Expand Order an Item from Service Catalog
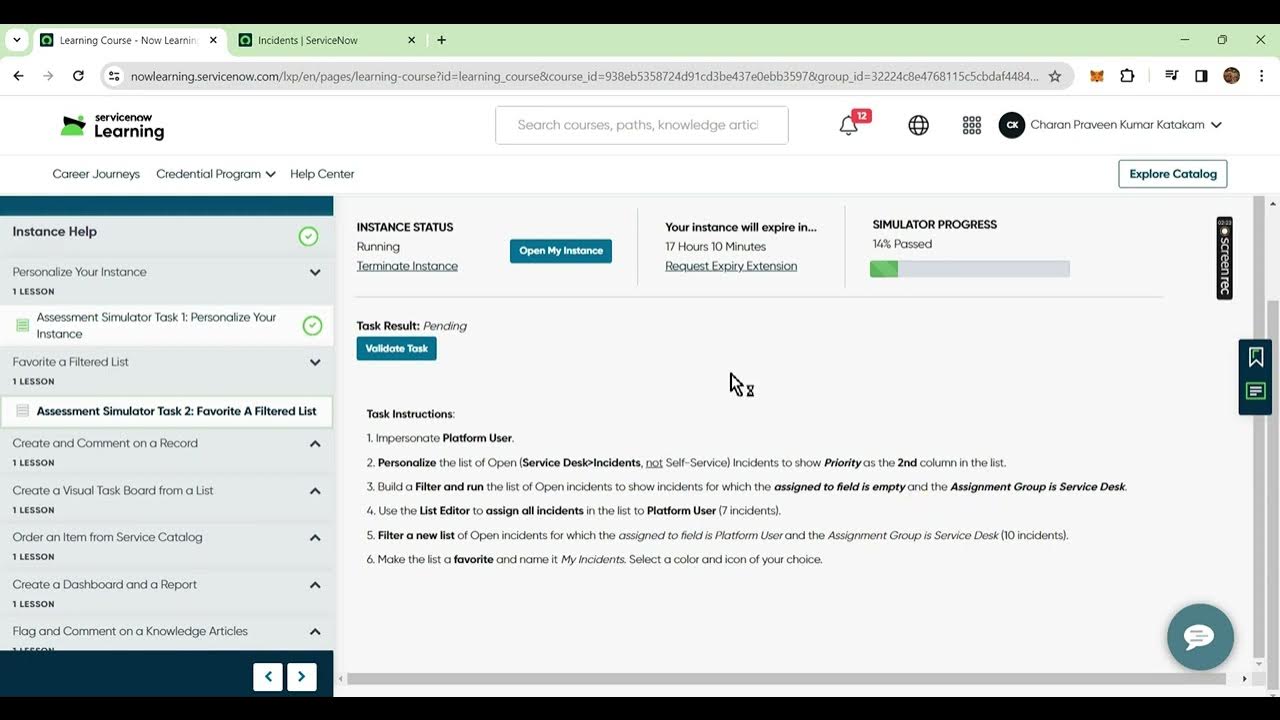The image size is (1280, 720). click(x=315, y=537)
